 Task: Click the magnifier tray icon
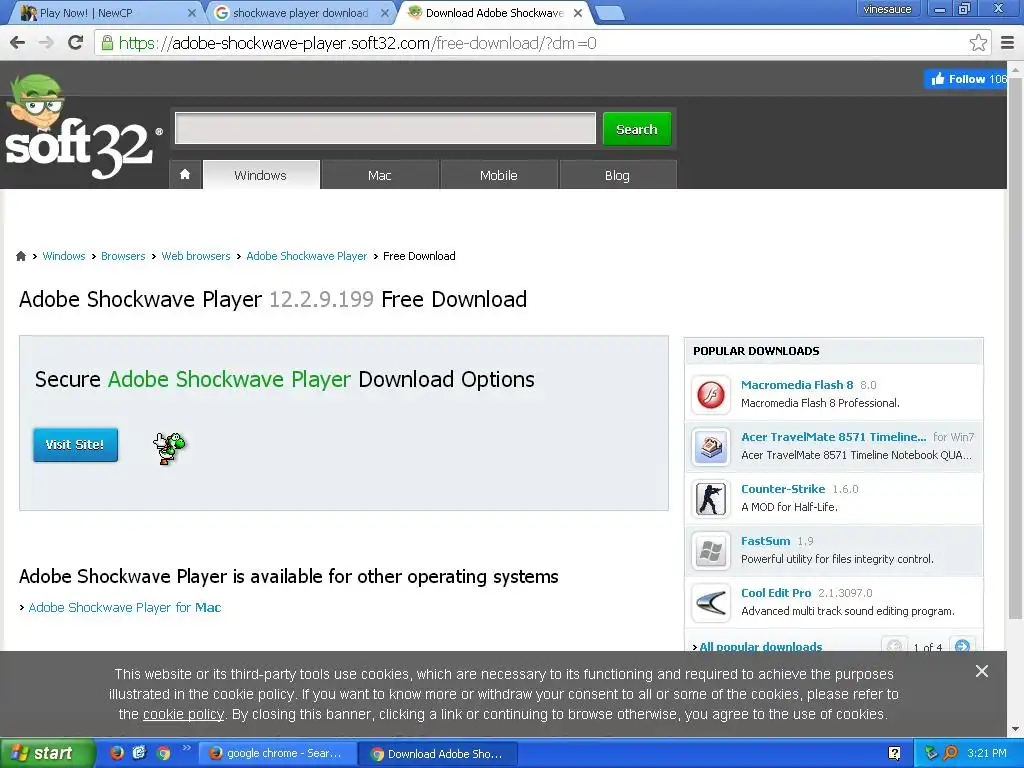click(951, 753)
